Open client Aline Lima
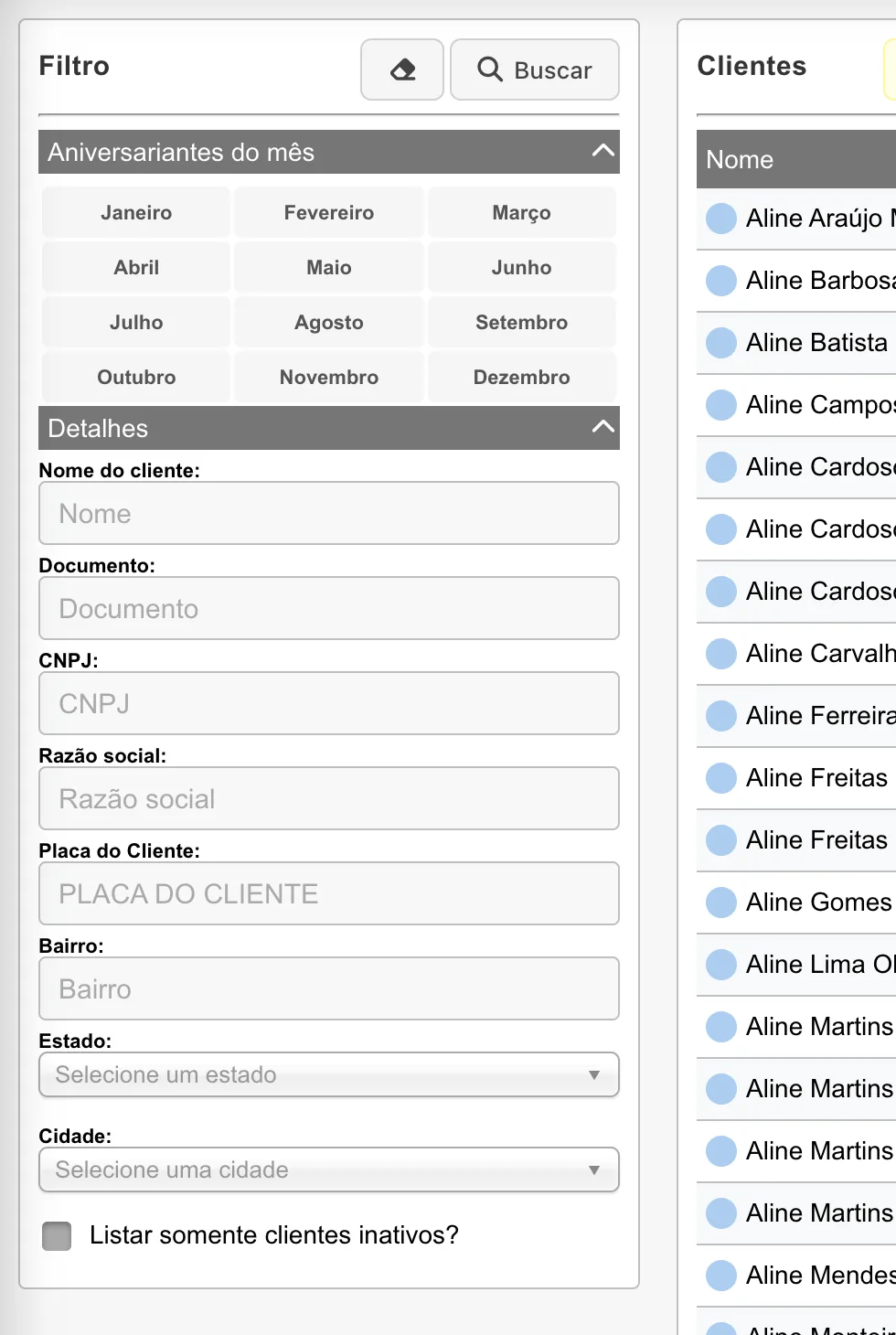The height and width of the screenshot is (1335, 896). pos(820,965)
